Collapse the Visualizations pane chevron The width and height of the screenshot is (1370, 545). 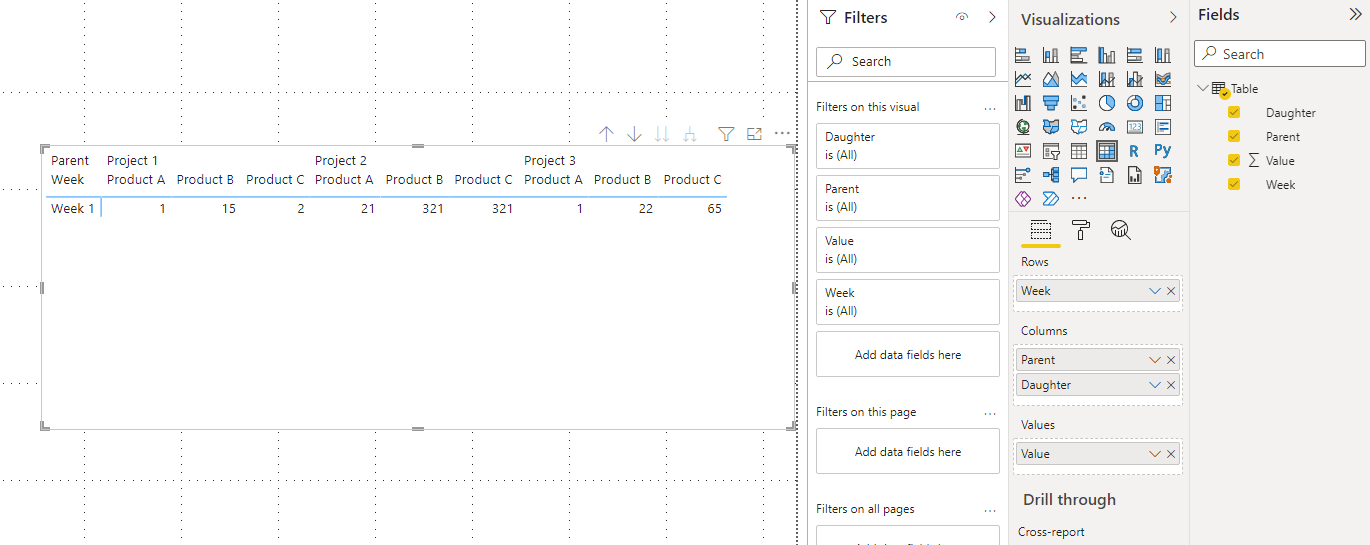[x=1173, y=17]
